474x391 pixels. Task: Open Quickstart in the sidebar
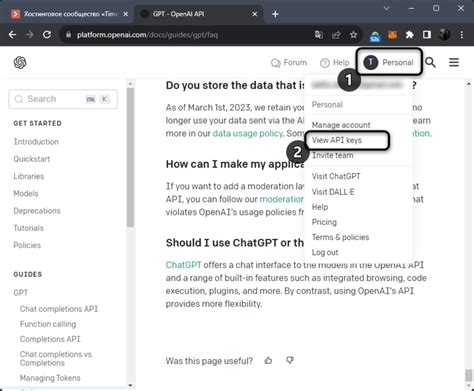32,159
